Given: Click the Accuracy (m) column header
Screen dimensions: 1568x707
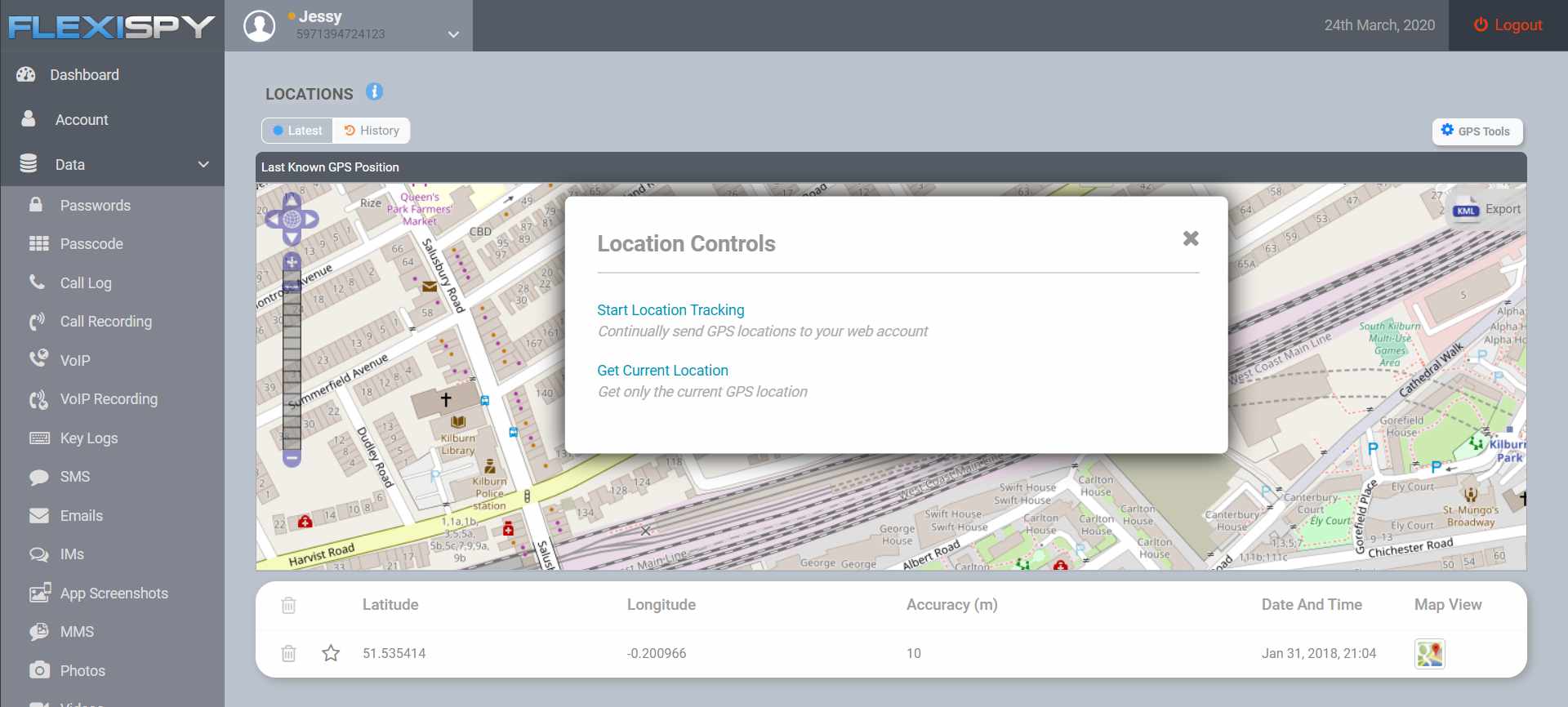Looking at the screenshot, I should point(952,605).
